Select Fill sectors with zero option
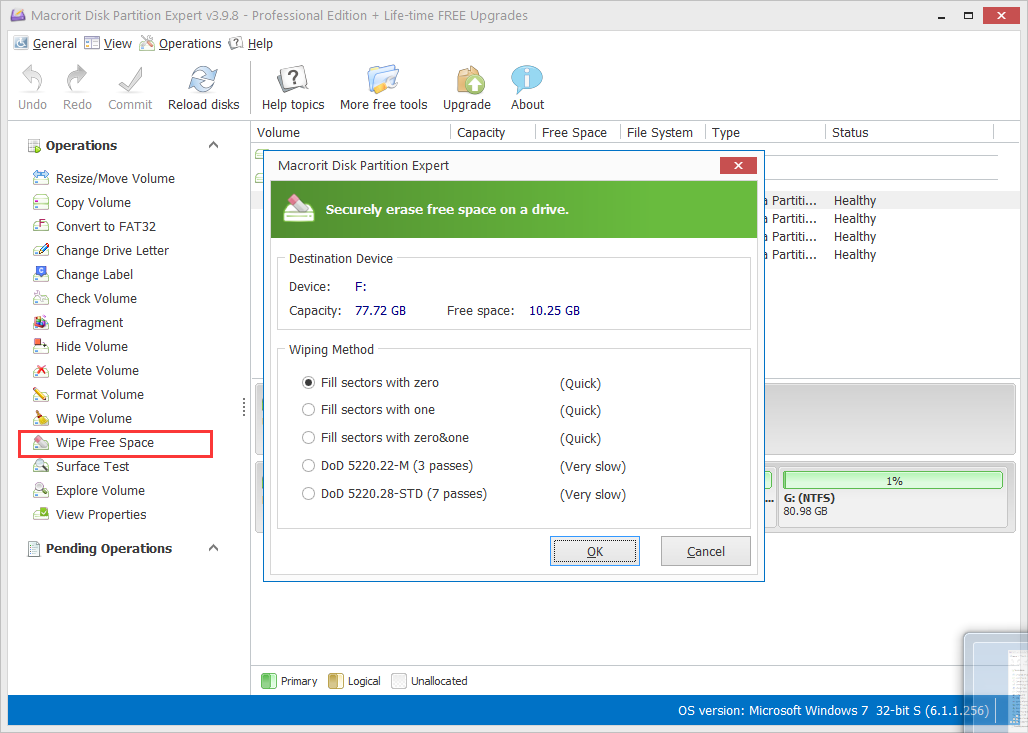The height and width of the screenshot is (733, 1028). [309, 383]
